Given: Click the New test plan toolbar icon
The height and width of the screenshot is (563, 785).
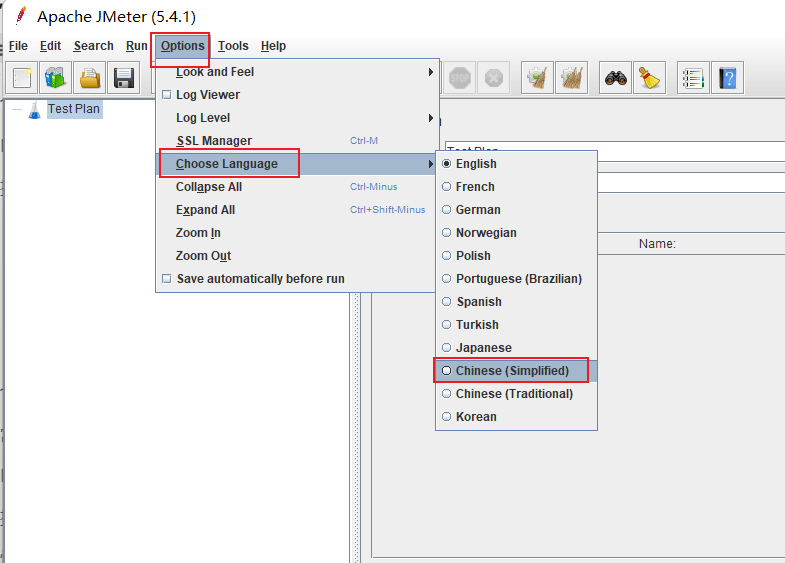Looking at the screenshot, I should 22,78.
